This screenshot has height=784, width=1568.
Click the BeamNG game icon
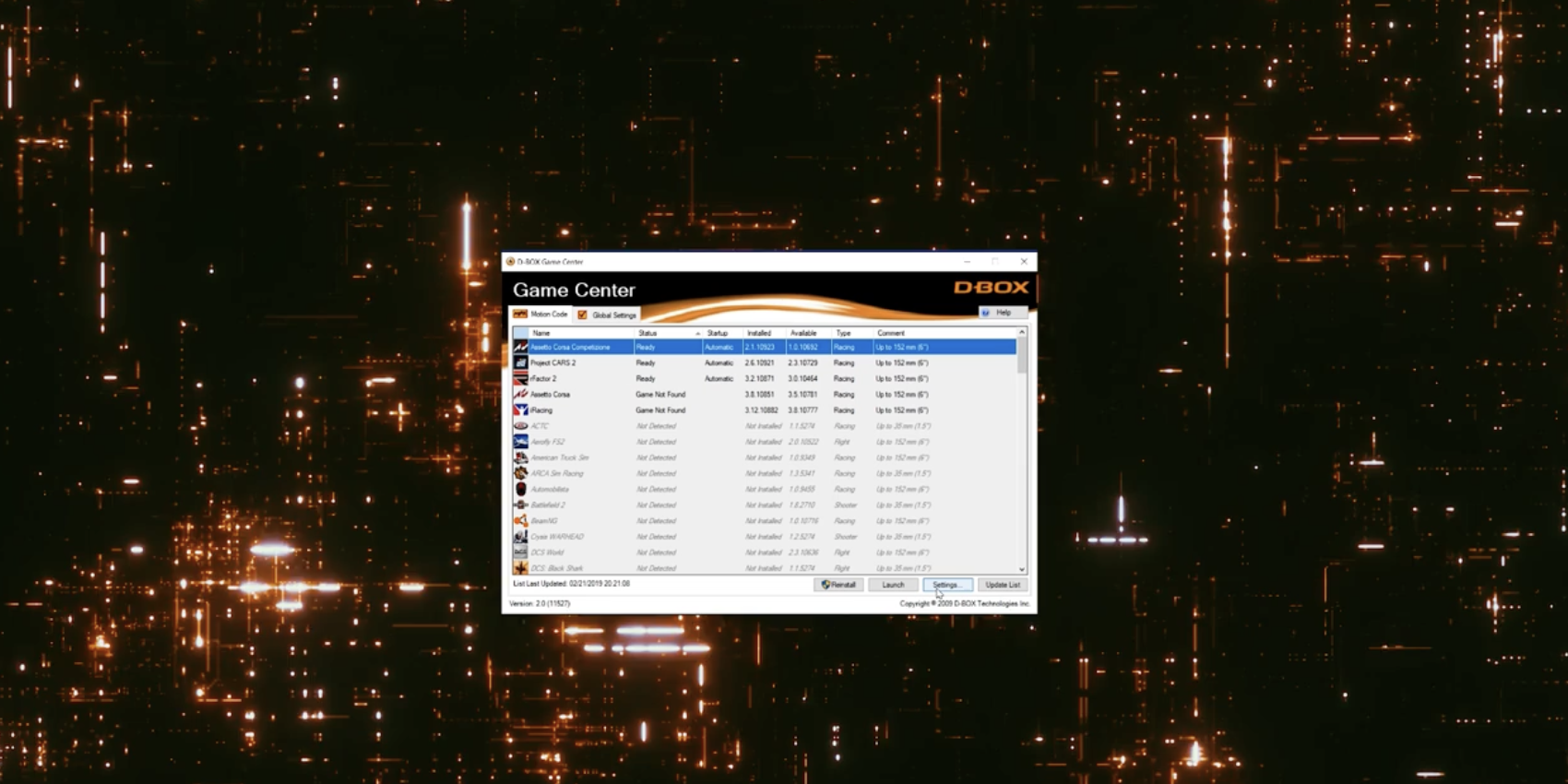(520, 521)
